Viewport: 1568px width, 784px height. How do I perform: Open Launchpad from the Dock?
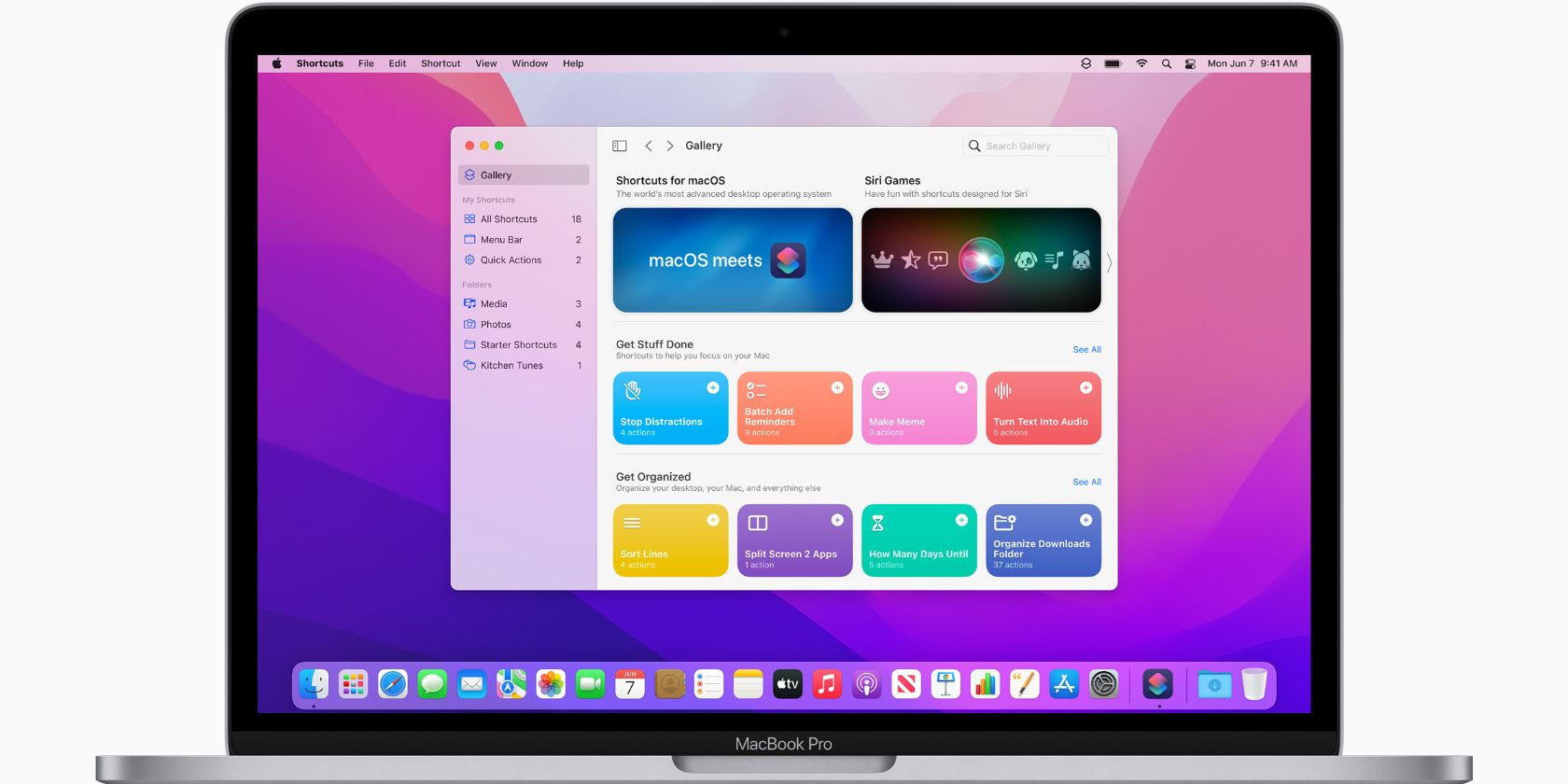pyautogui.click(x=353, y=685)
